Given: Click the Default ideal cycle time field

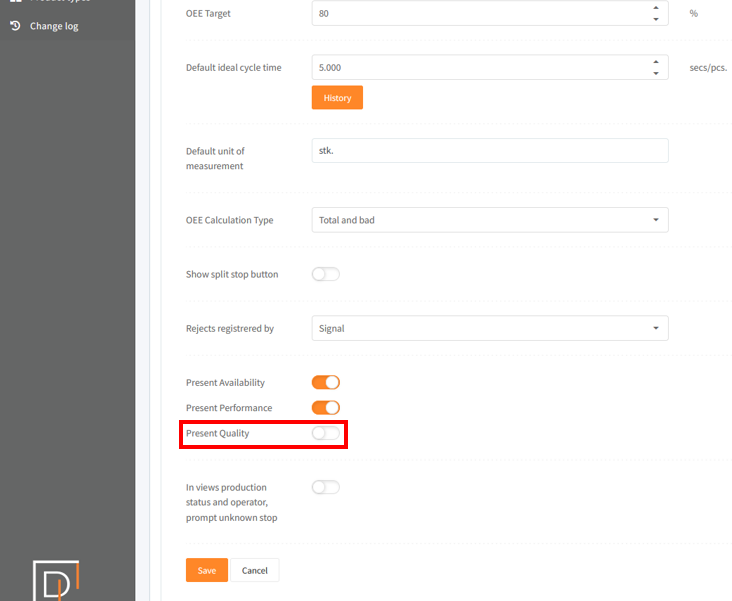Looking at the screenshot, I should [490, 67].
